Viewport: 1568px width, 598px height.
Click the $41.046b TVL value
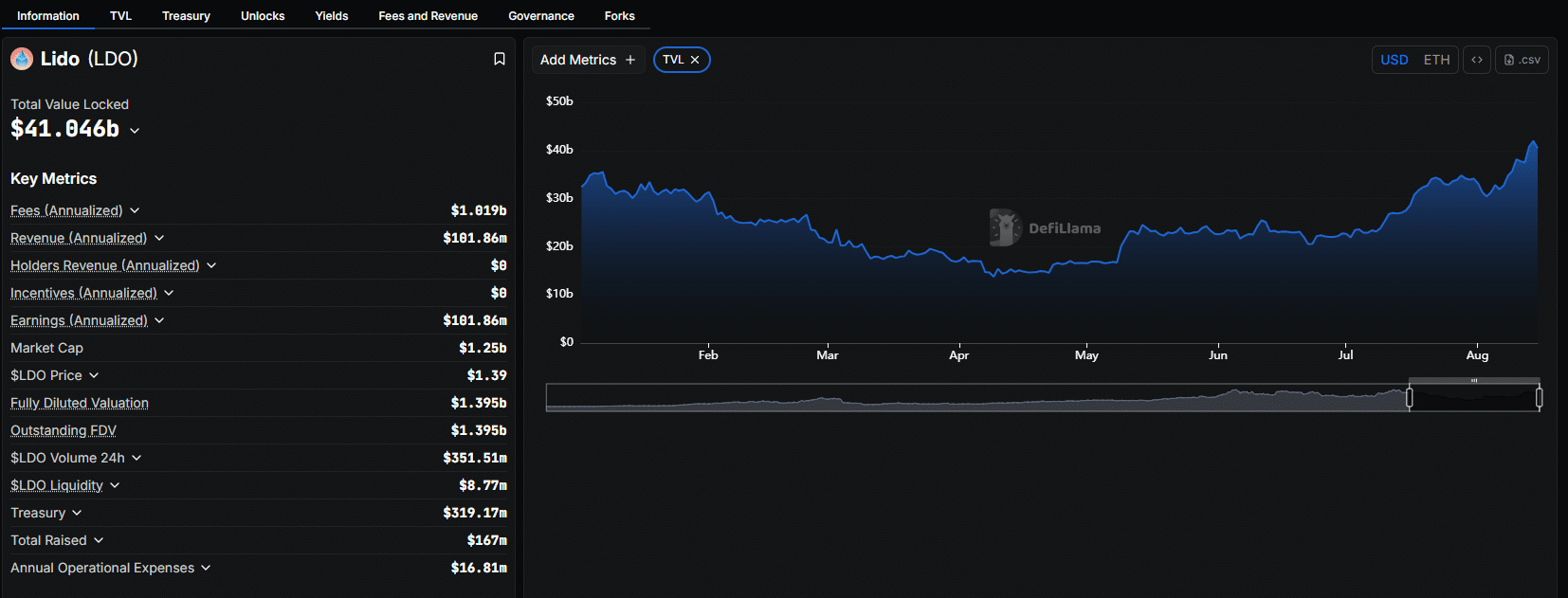tap(65, 129)
